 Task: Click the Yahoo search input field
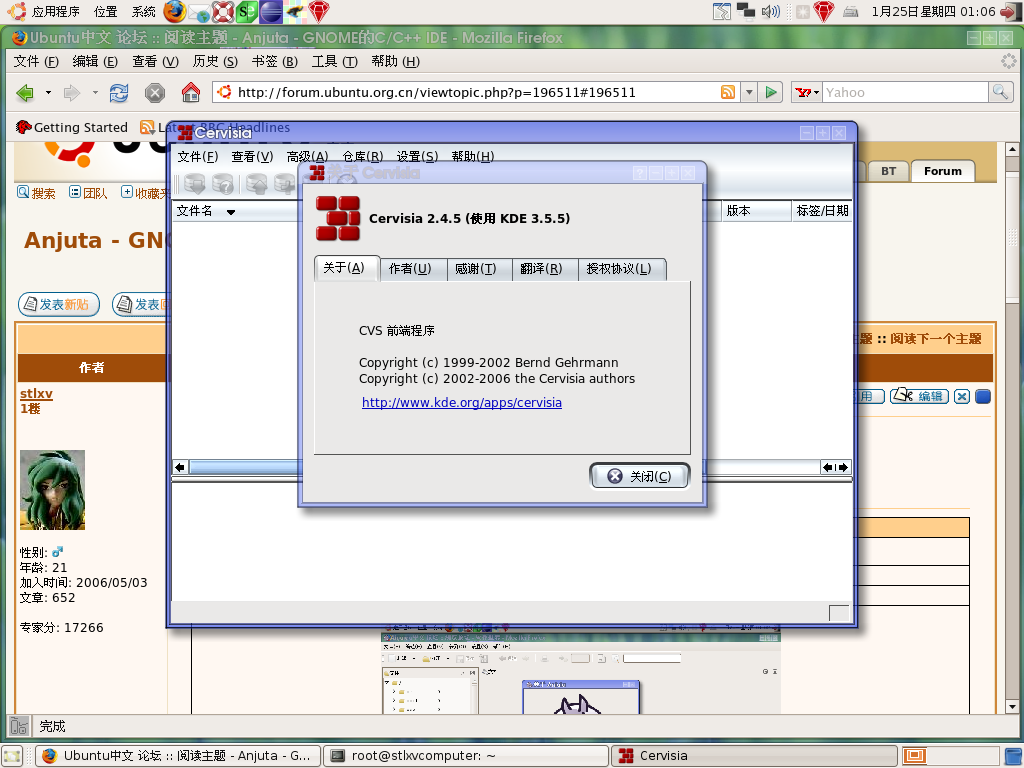[905, 92]
